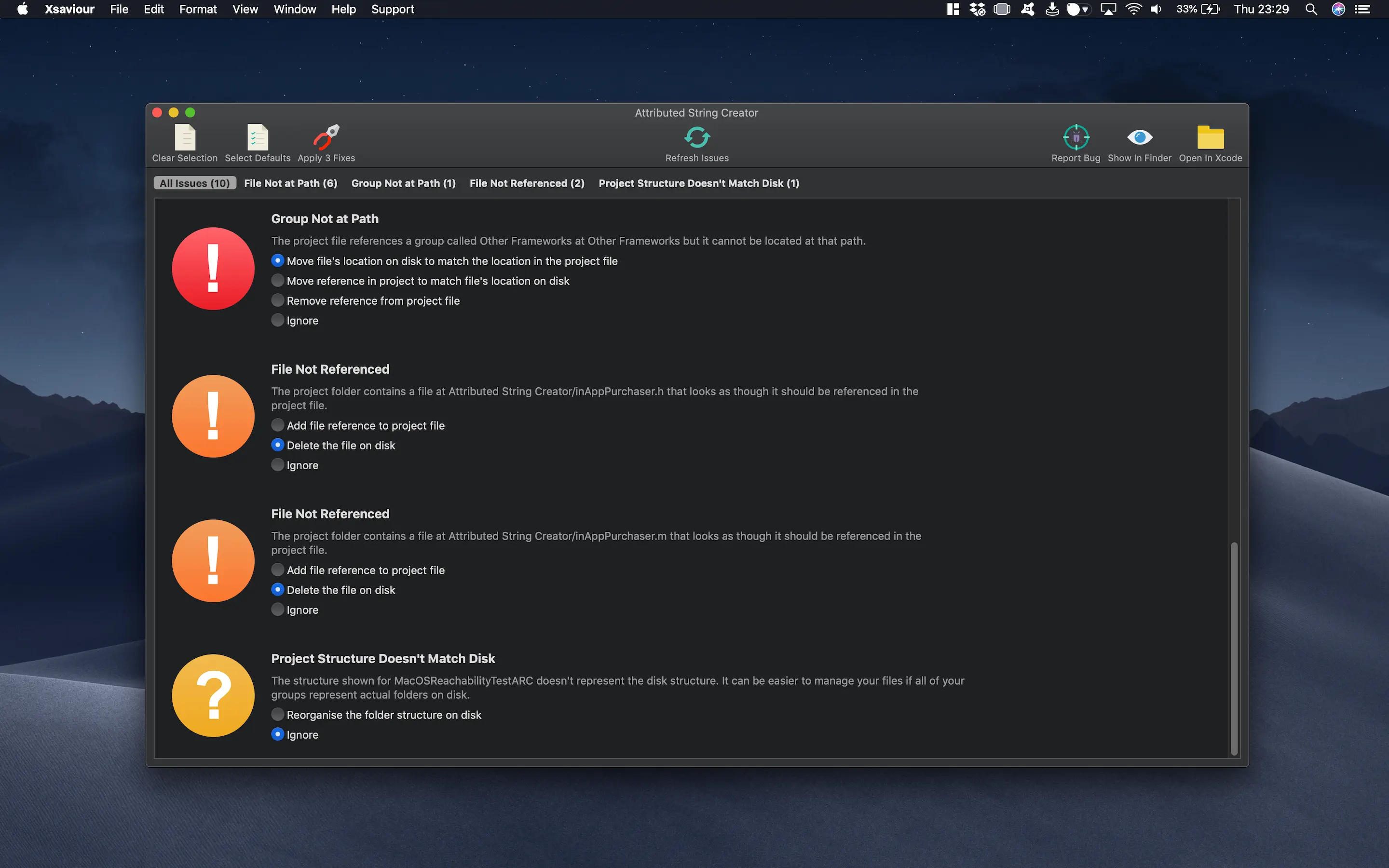Open the Support menu

point(392,9)
